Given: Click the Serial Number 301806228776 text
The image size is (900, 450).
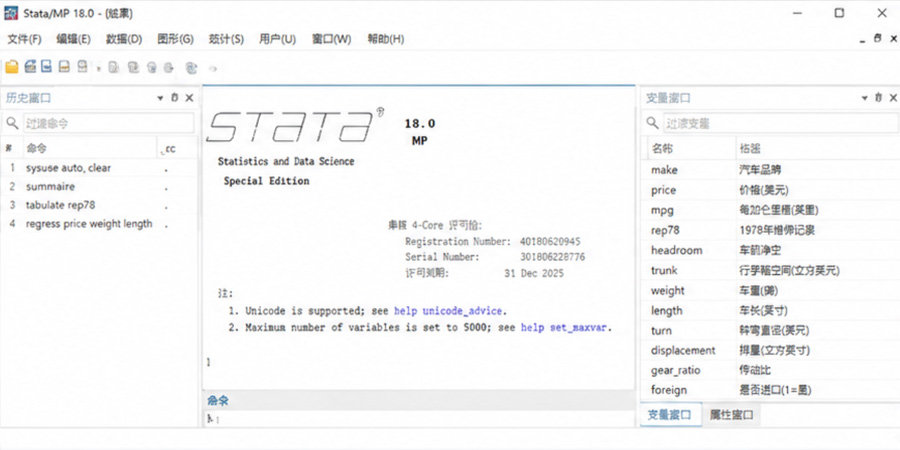Looking at the screenshot, I should click(x=495, y=257).
